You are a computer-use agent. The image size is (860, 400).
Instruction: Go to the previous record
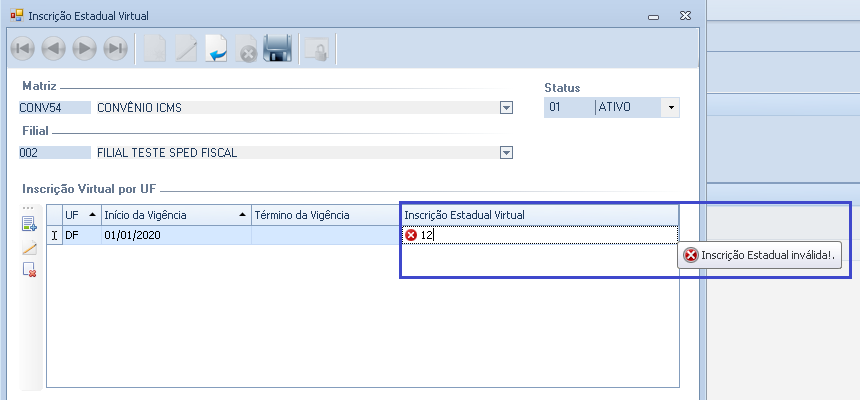53,48
